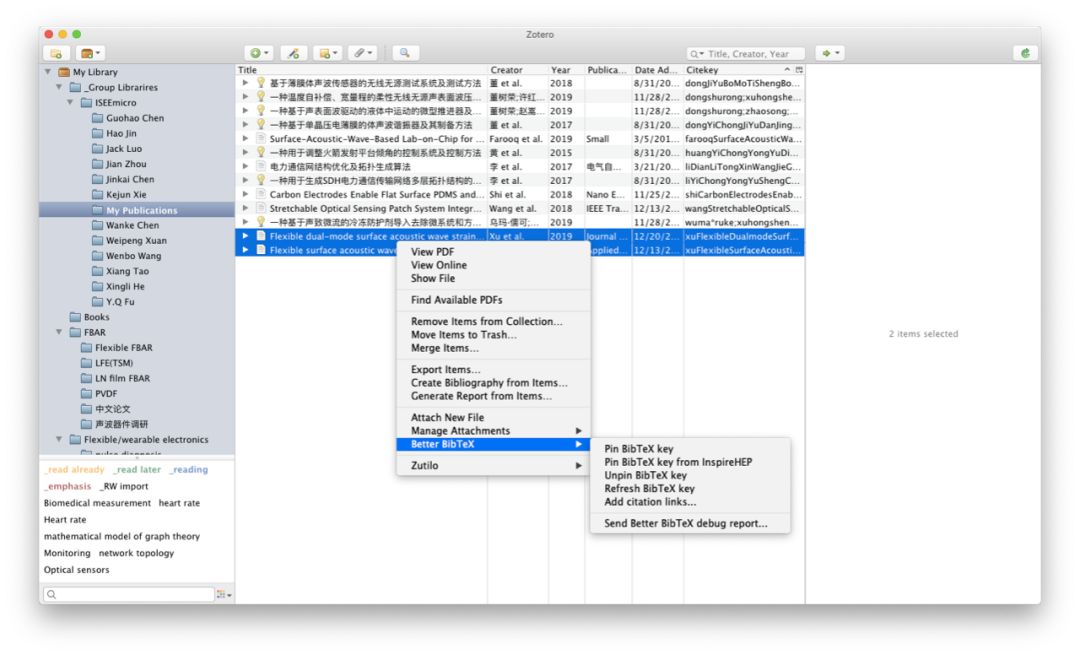Viewport: 1080px width, 655px height.
Task: Expand the Carbon Electrodes item row
Action: 245,194
